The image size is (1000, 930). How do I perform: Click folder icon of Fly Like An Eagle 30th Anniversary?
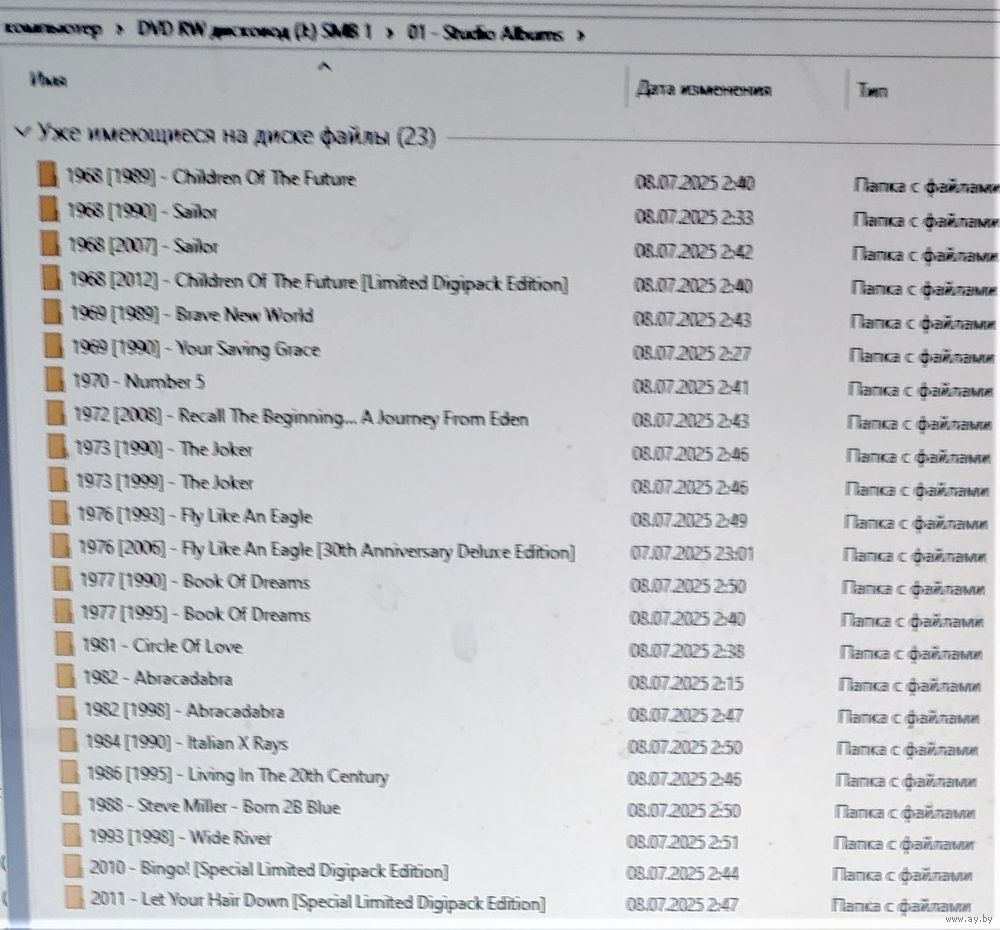(61, 545)
